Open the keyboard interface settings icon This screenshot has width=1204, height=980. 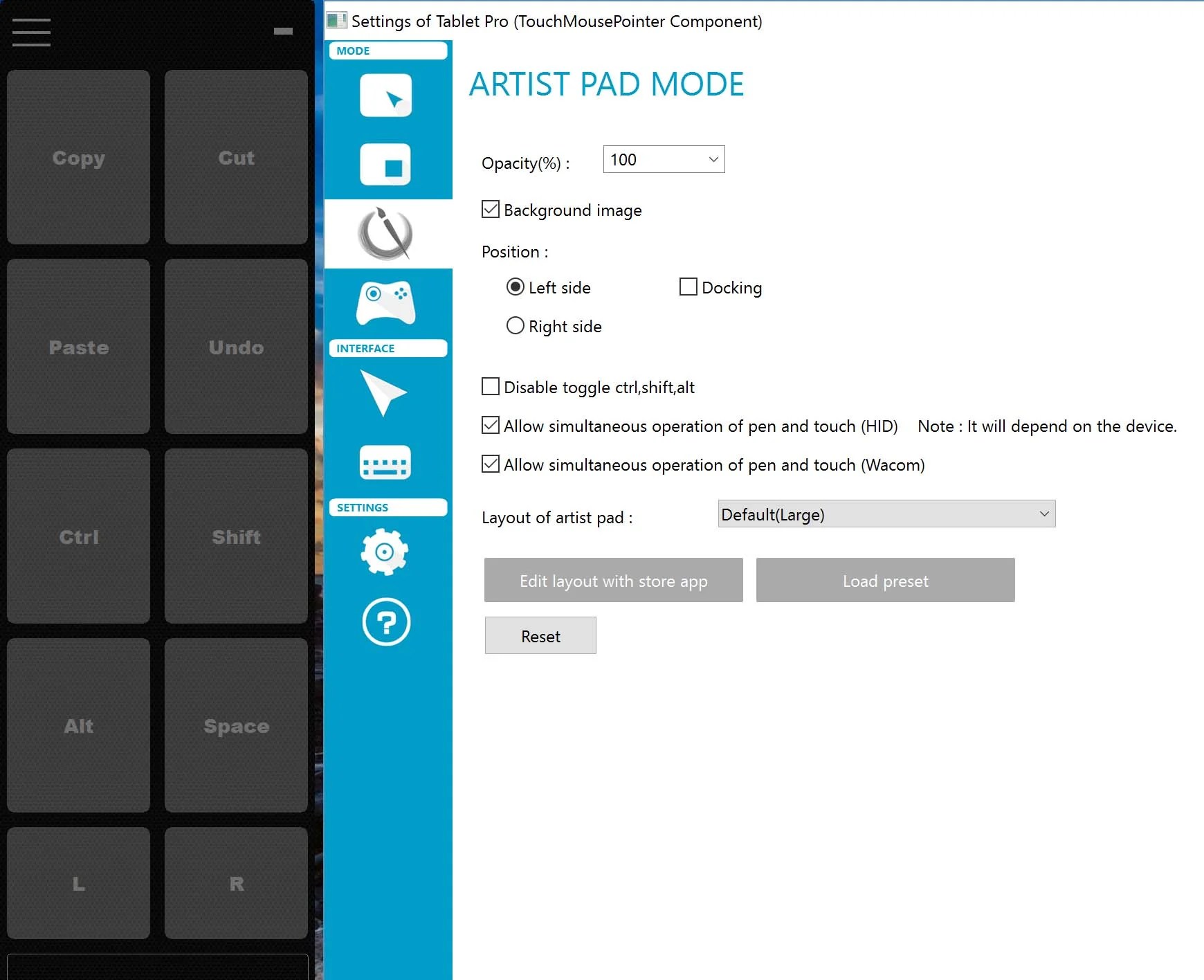pos(387,462)
